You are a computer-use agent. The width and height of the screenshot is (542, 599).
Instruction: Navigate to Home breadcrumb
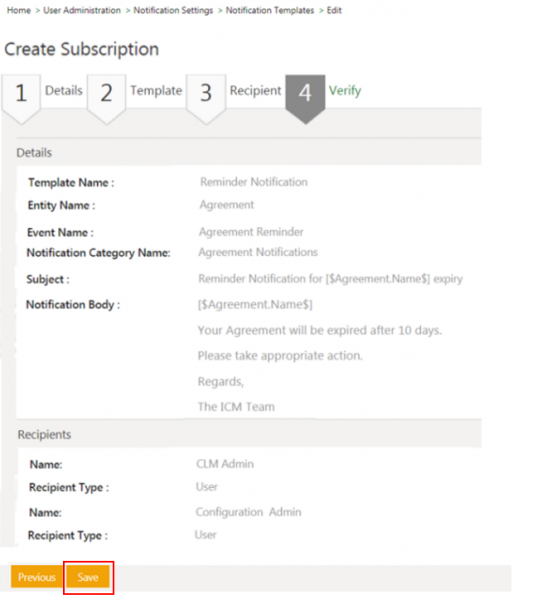tap(19, 10)
